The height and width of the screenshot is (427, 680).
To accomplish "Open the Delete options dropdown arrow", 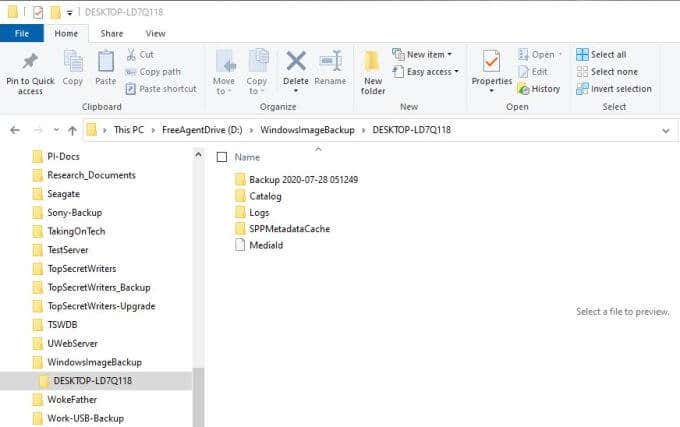I will (296, 91).
